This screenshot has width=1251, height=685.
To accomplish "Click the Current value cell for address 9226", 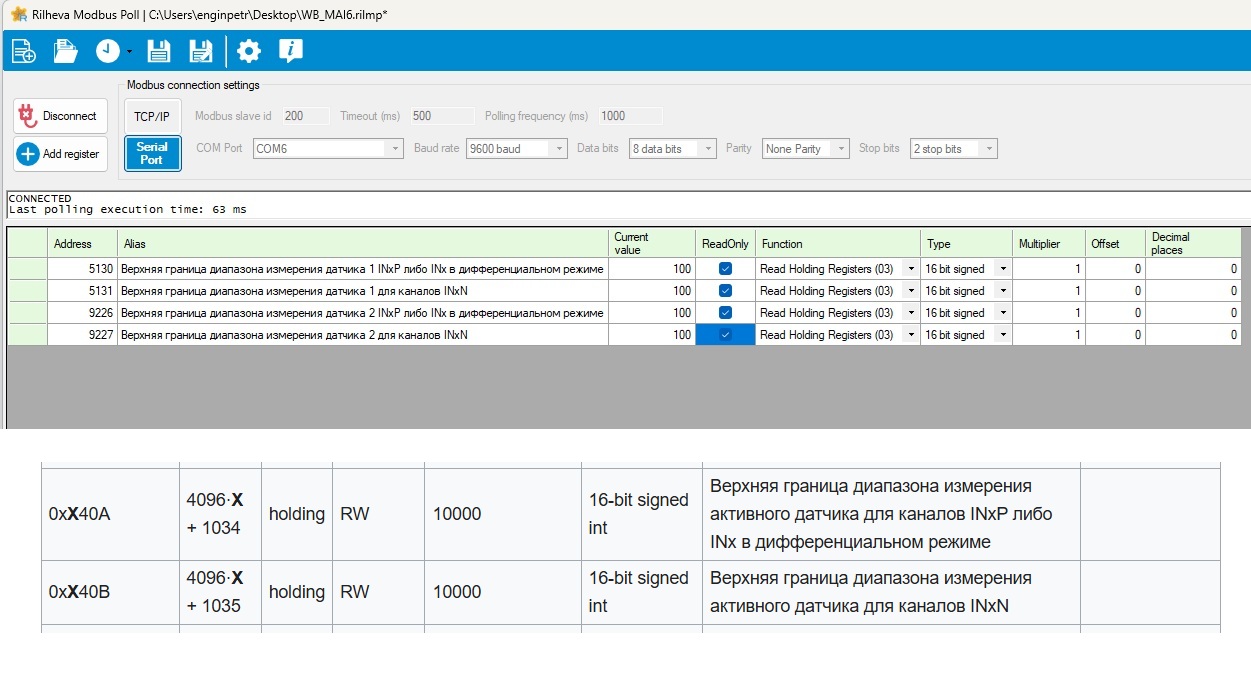I will click(x=651, y=313).
